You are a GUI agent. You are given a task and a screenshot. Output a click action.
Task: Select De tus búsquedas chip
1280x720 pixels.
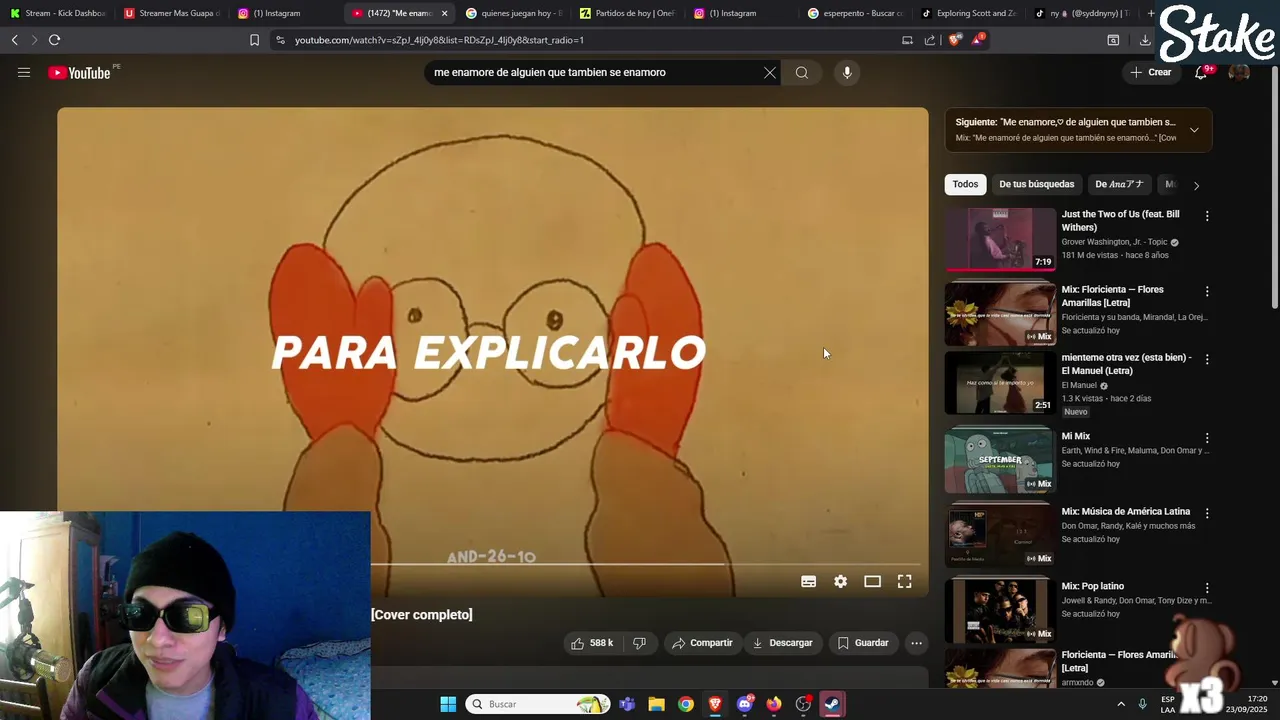coord(1036,184)
